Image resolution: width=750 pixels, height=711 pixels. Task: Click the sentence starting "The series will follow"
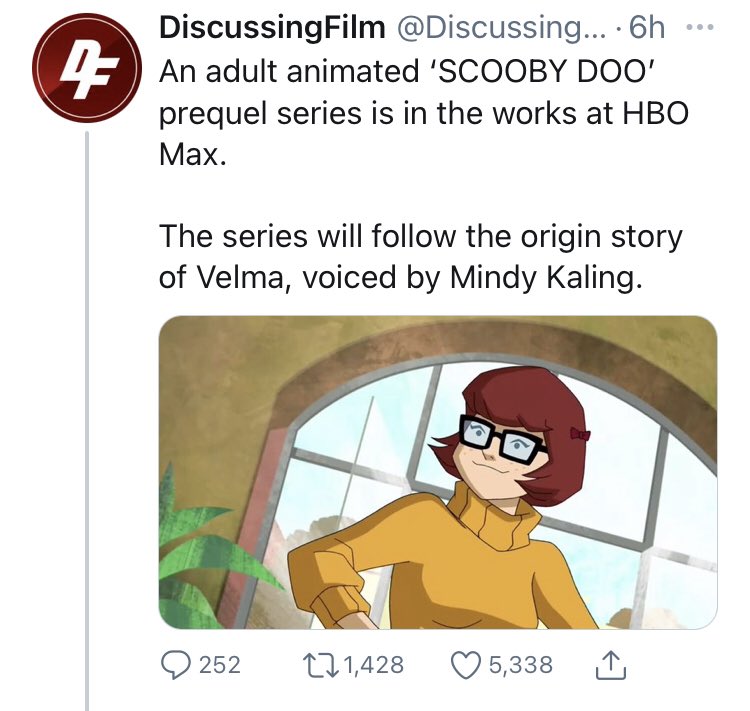point(420,237)
